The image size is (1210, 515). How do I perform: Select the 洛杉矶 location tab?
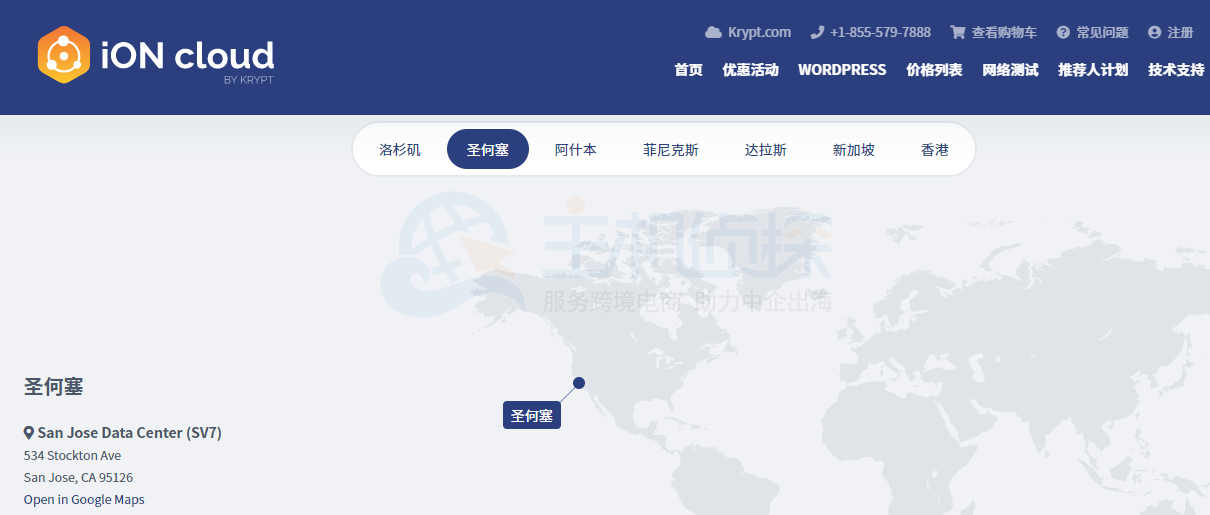(400, 150)
